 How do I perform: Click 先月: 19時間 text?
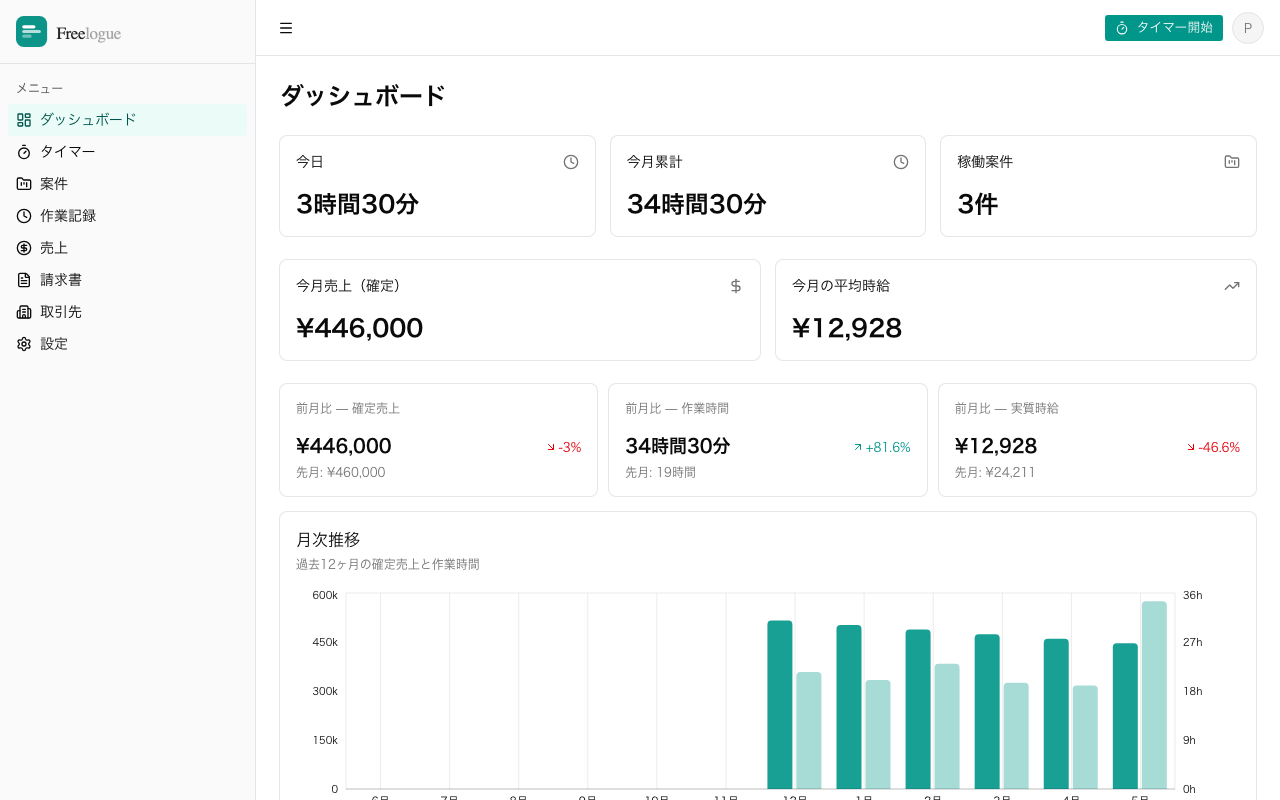pyautogui.click(x=660, y=472)
